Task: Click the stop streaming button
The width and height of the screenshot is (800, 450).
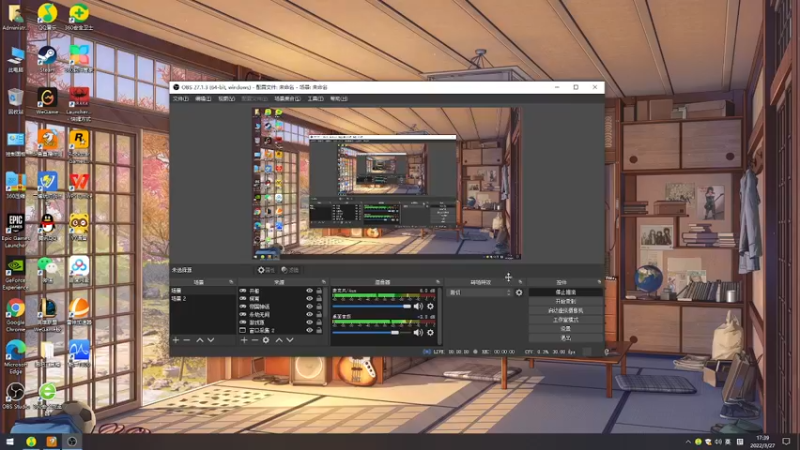Action: point(565,292)
